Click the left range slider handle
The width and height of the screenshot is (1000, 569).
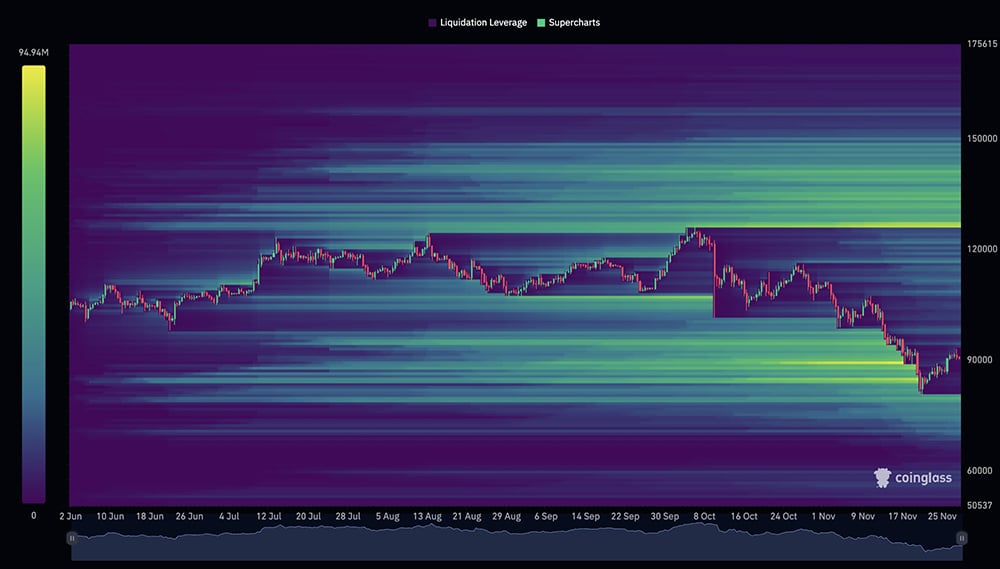[x=71, y=538]
